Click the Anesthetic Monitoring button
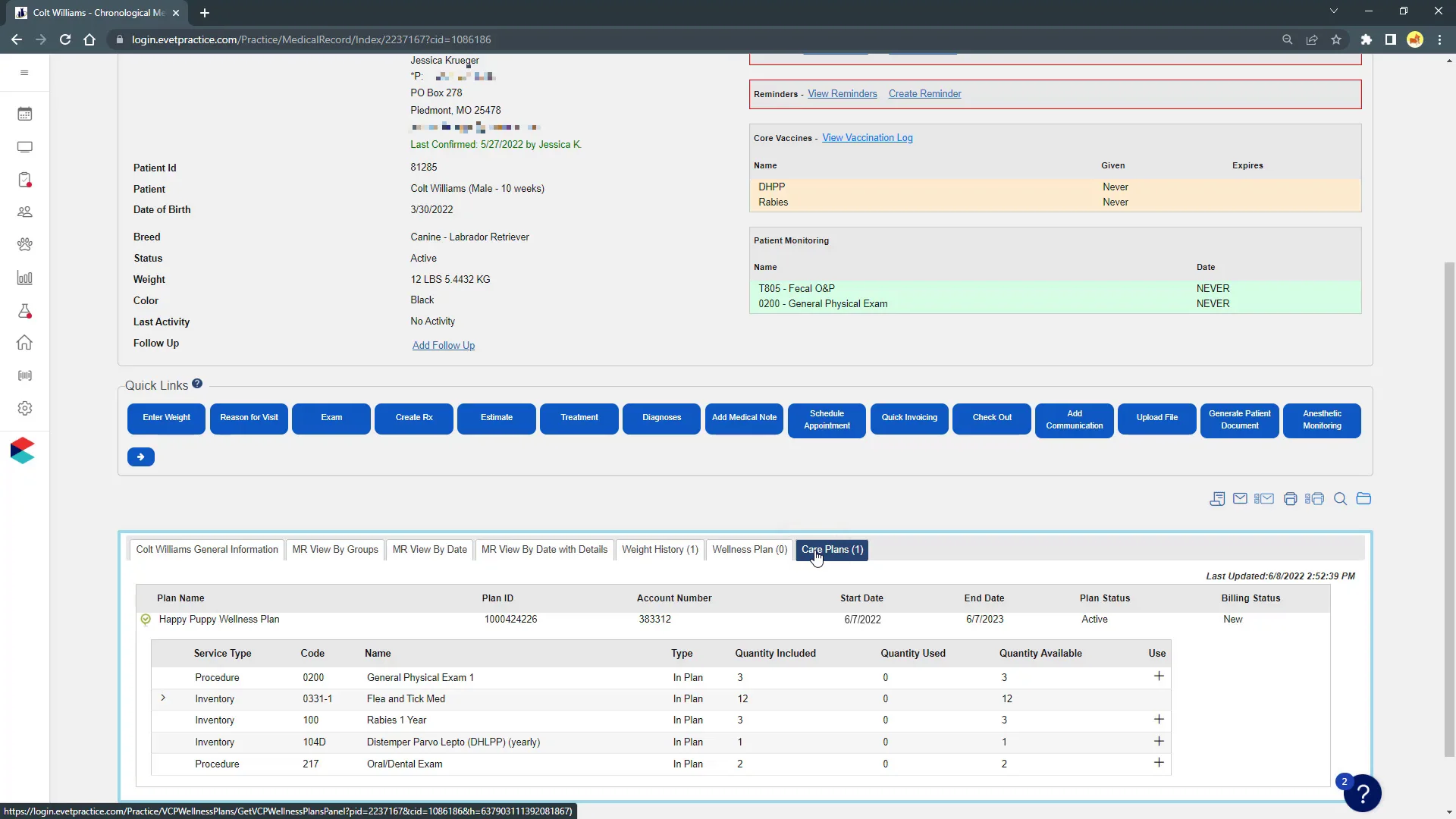 [x=1323, y=420]
